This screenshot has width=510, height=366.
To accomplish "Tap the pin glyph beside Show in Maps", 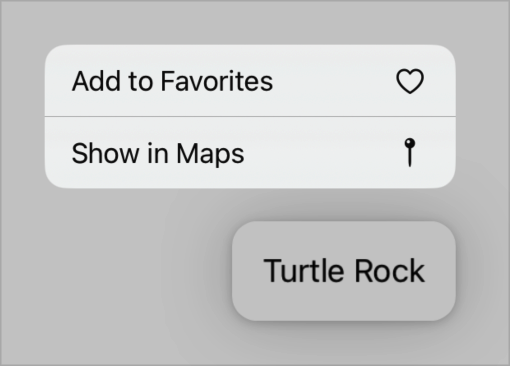I will pos(410,152).
